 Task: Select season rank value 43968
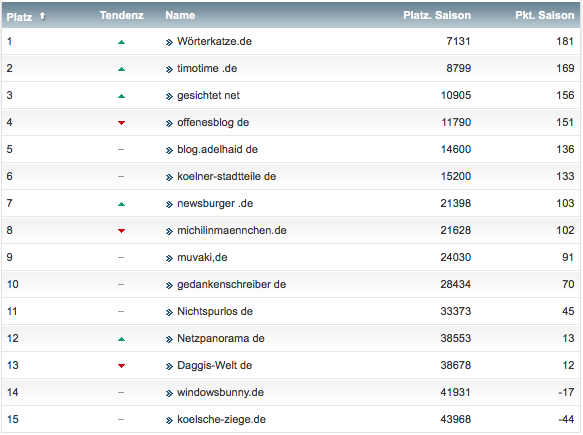[x=456, y=419]
